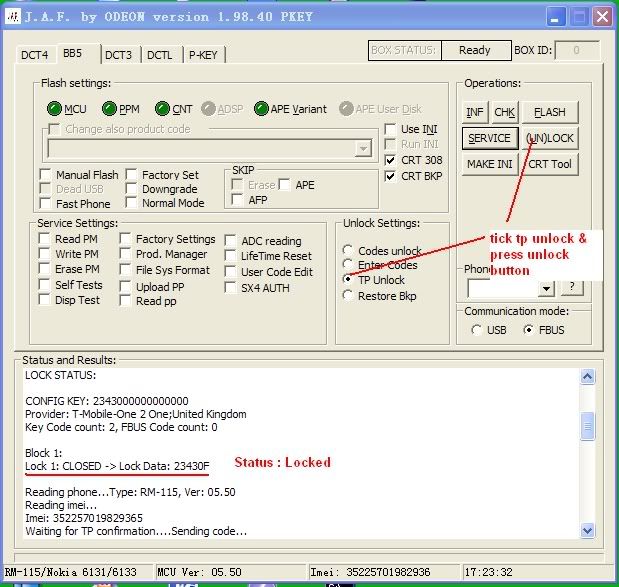619x587 pixels.
Task: Tick the Prod. Manager checkbox
Action: tap(125, 253)
